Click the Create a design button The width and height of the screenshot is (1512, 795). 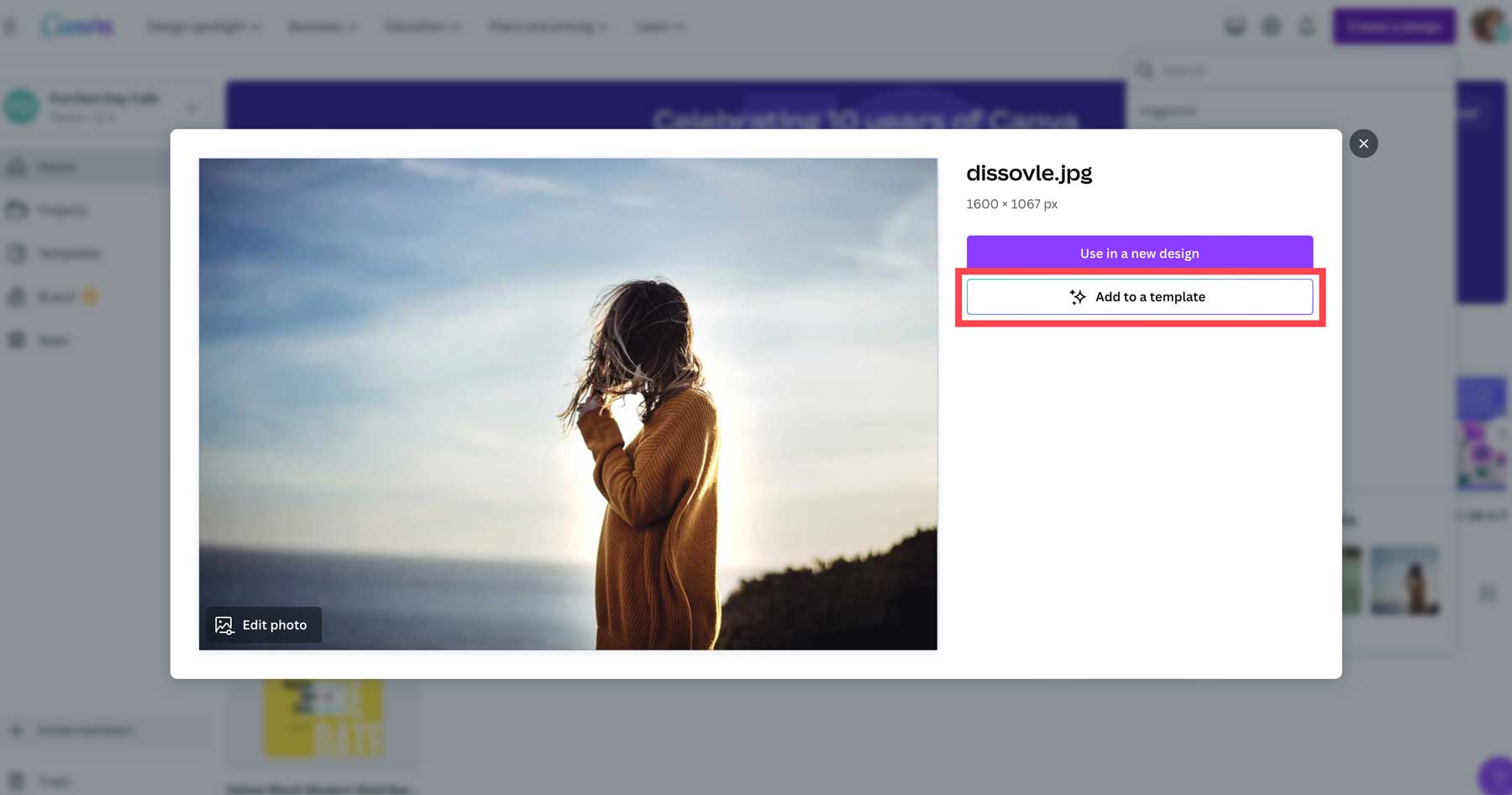coord(1394,26)
